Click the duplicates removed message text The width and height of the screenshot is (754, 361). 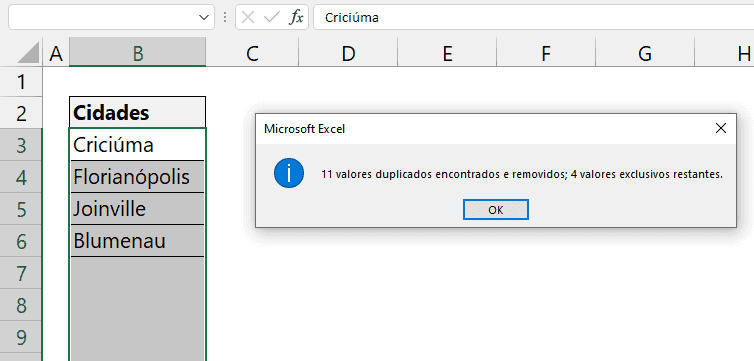click(x=522, y=174)
